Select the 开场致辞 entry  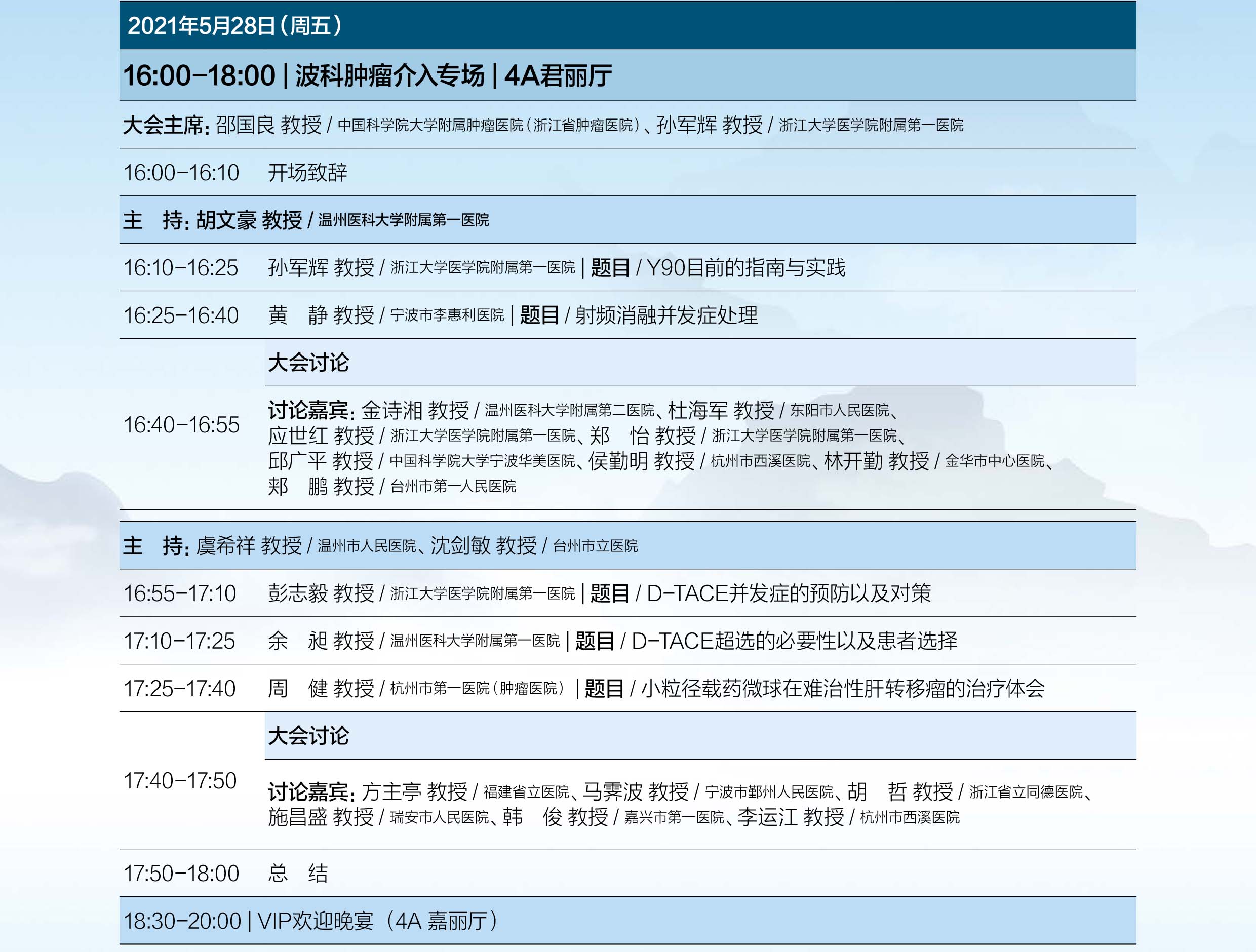click(307, 173)
